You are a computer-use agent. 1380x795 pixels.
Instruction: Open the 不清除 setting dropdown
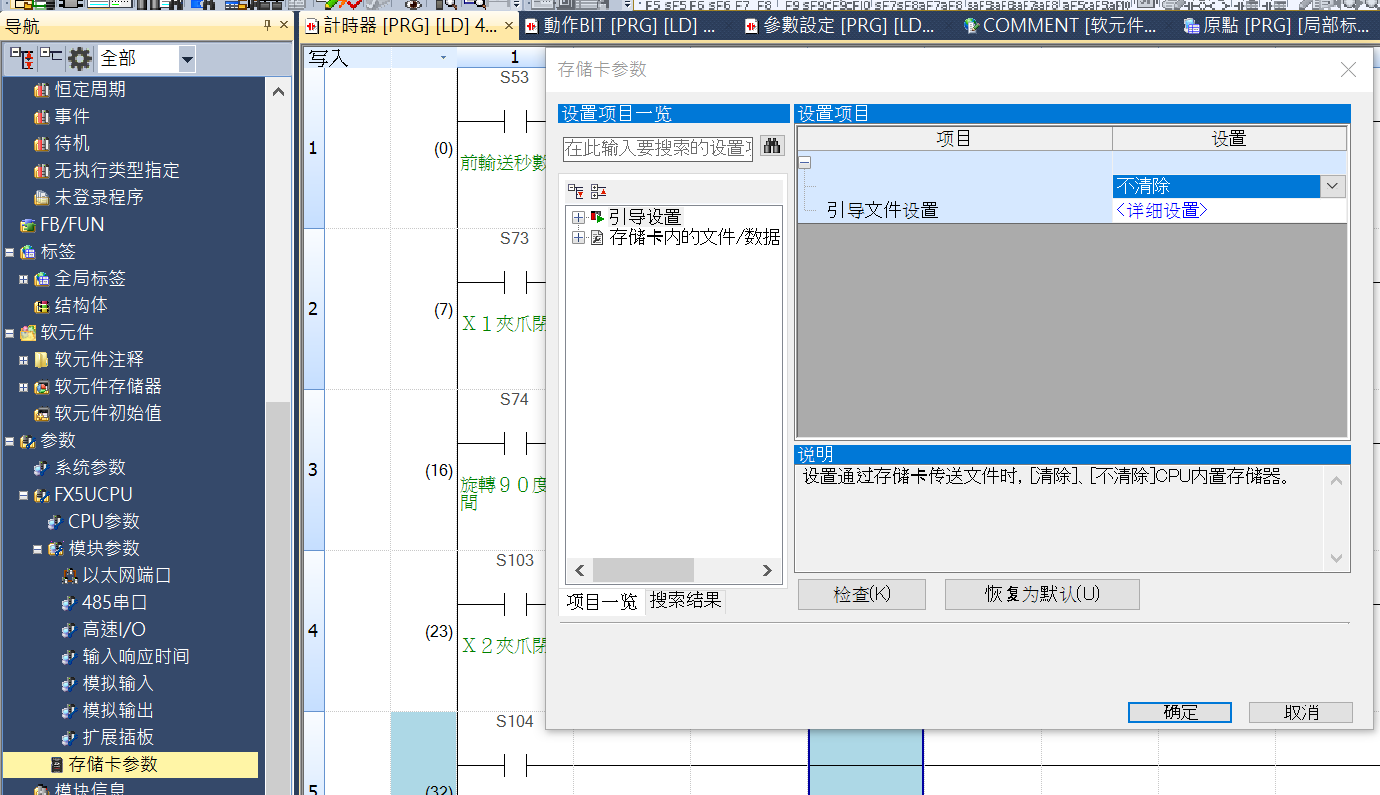[x=1332, y=186]
